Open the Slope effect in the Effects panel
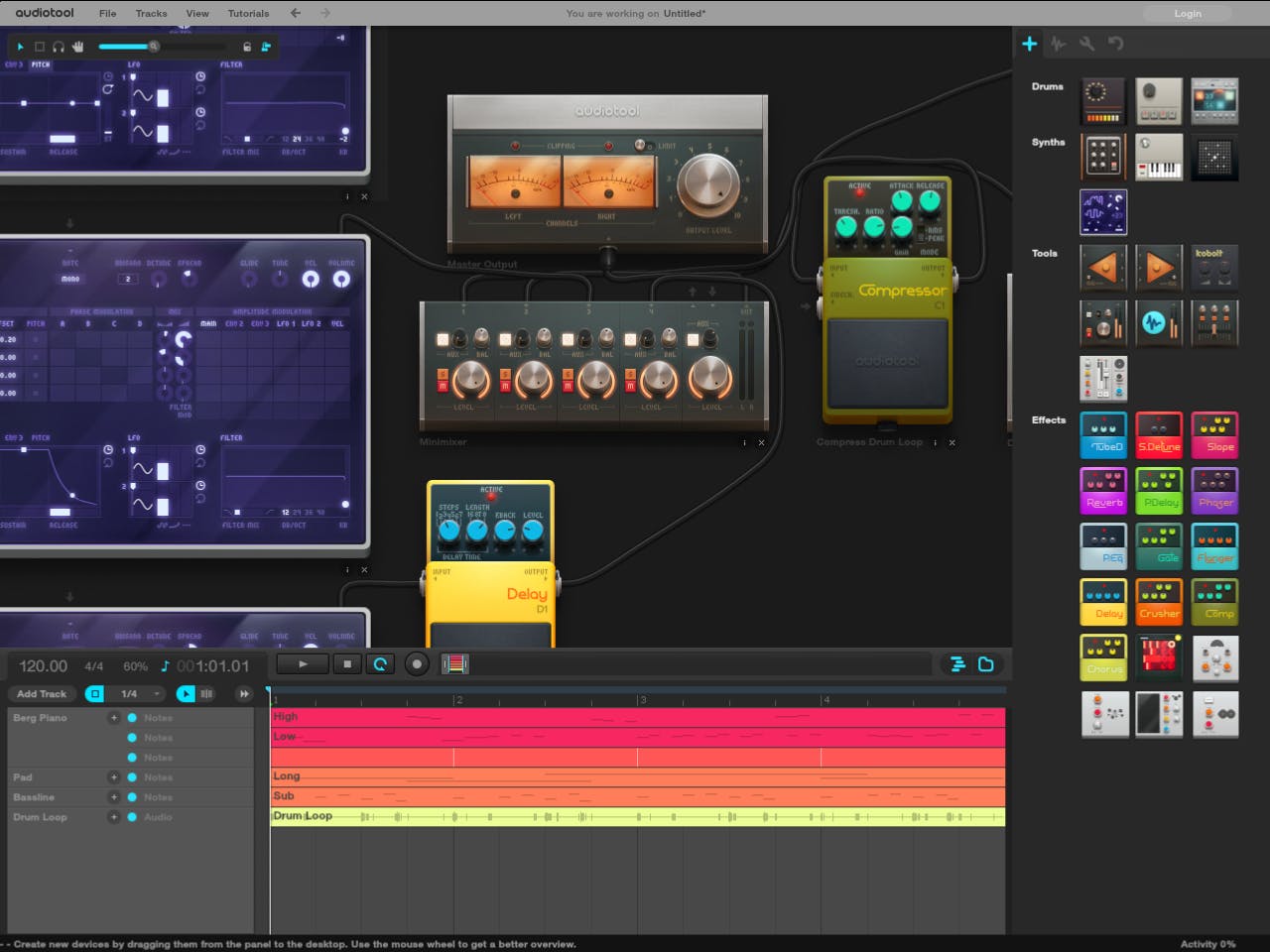Screen dimensions: 1270x952 pyautogui.click(x=1214, y=434)
